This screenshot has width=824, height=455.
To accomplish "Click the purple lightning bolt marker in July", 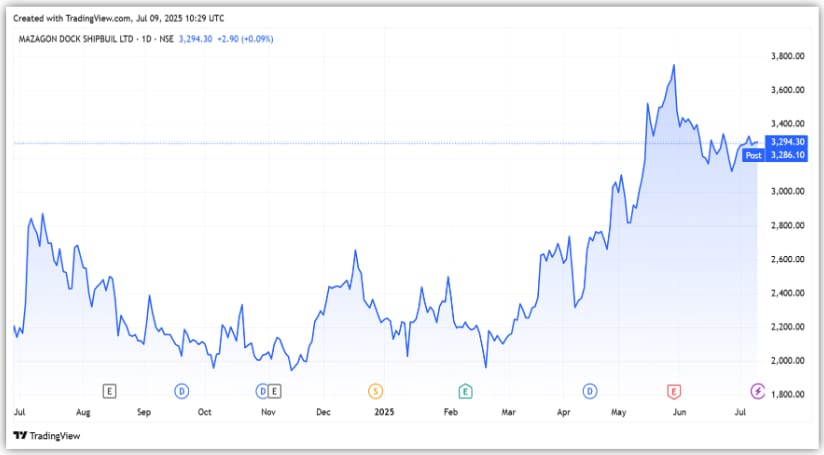I will point(758,390).
